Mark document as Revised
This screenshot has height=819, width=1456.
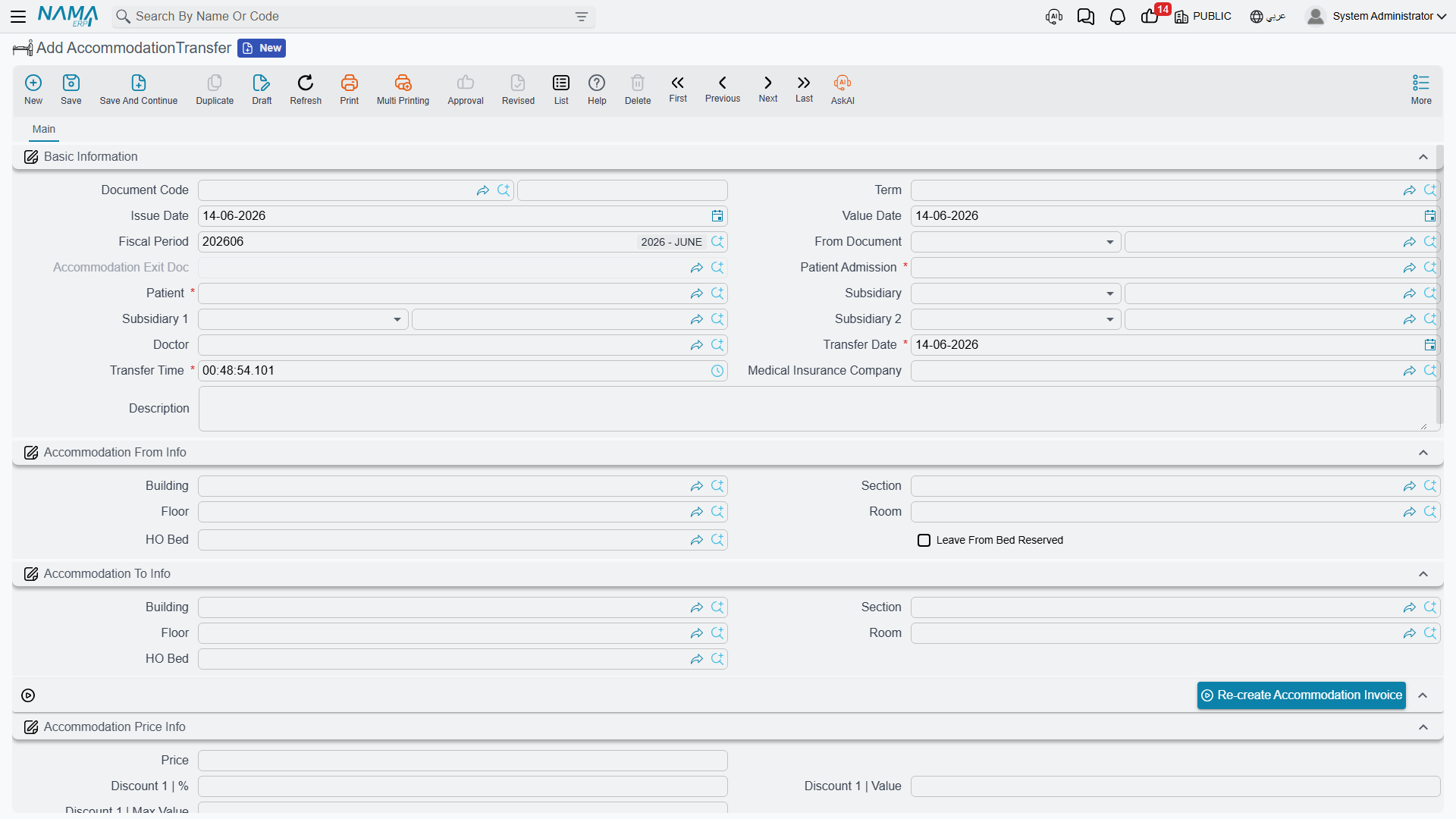(518, 89)
